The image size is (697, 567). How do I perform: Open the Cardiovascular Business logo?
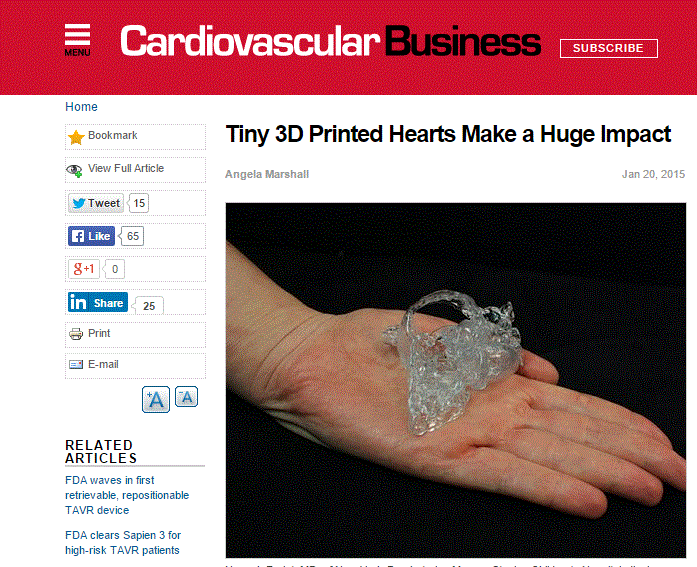(330, 41)
